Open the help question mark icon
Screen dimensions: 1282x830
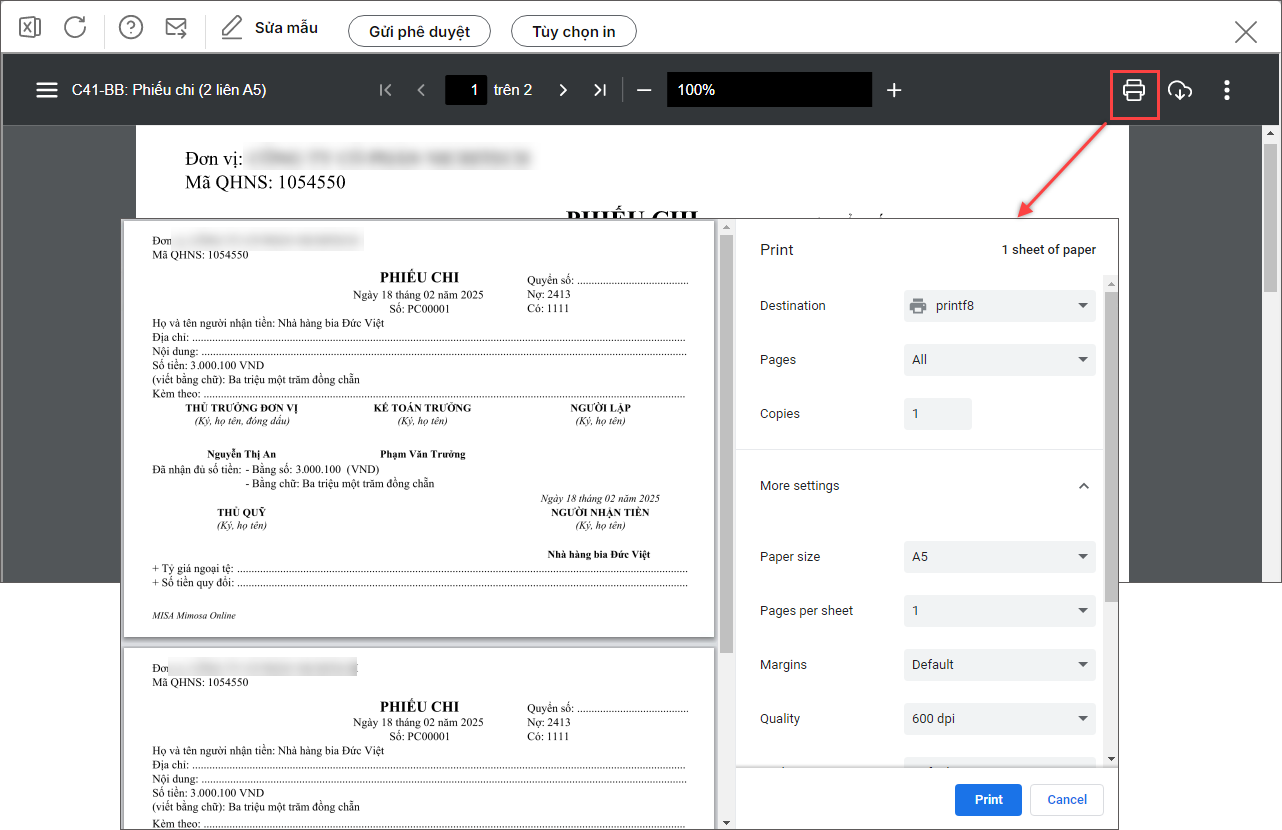click(x=131, y=28)
